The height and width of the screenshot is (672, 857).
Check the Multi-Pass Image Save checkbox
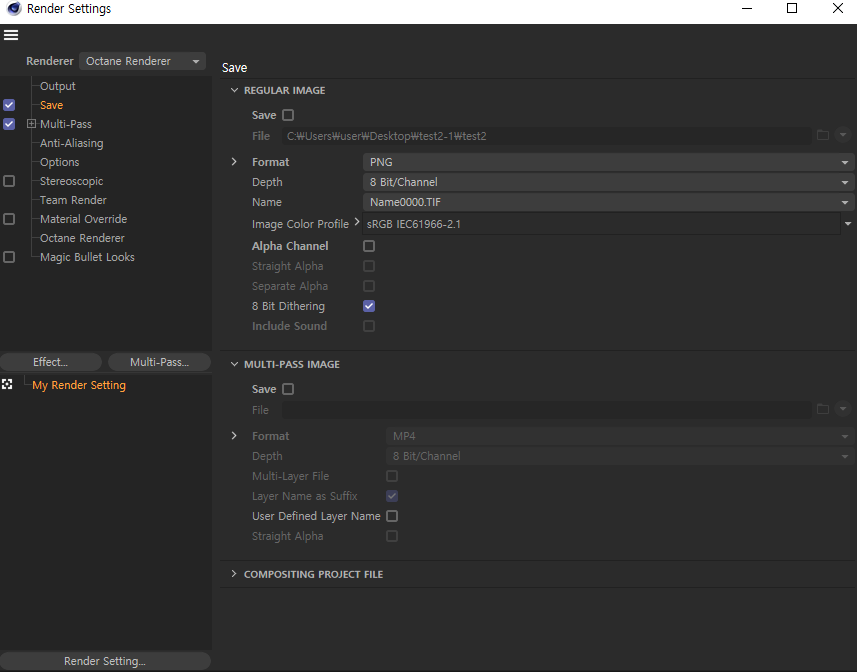click(288, 389)
